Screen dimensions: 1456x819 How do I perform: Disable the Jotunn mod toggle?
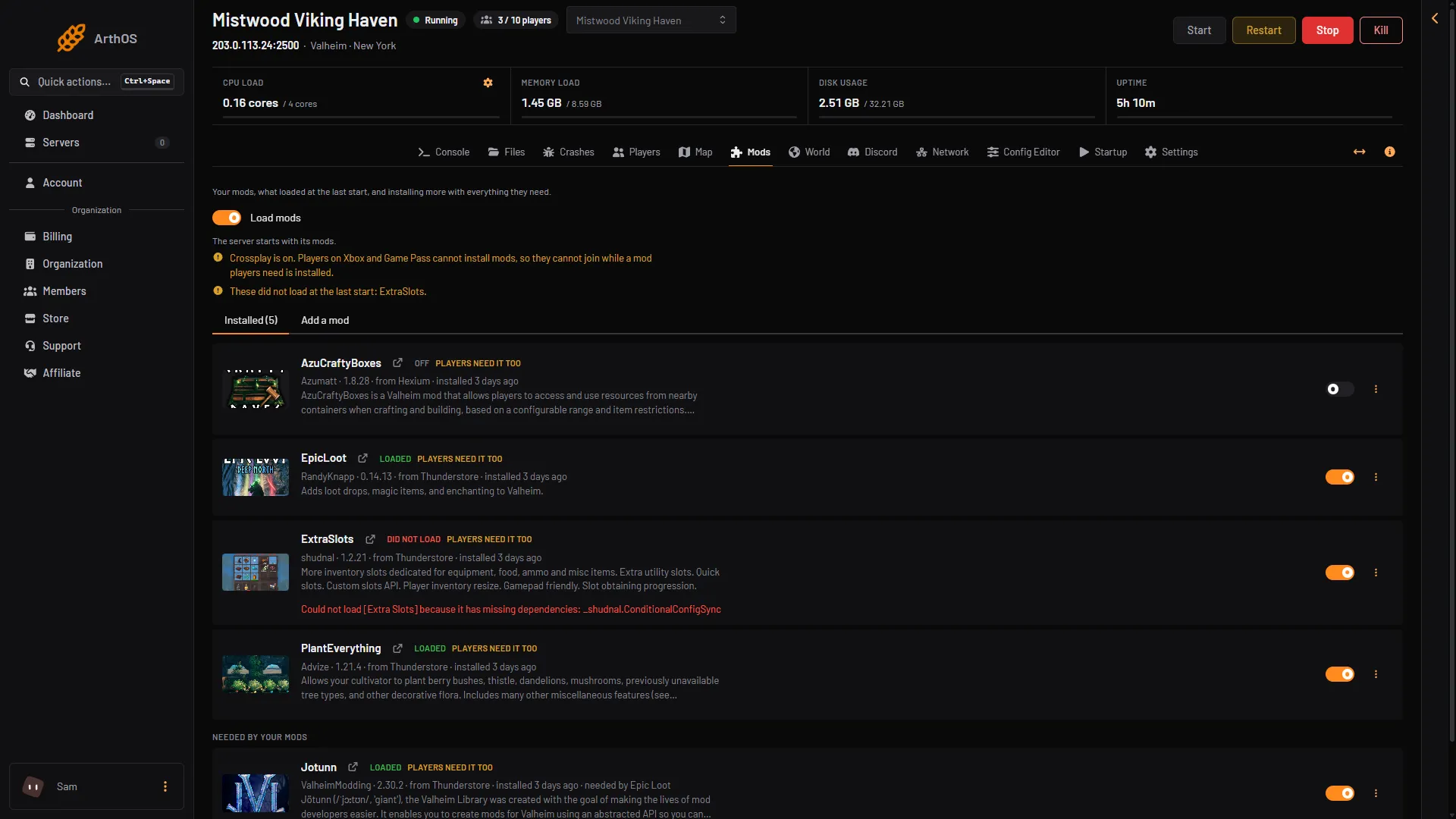click(1339, 793)
